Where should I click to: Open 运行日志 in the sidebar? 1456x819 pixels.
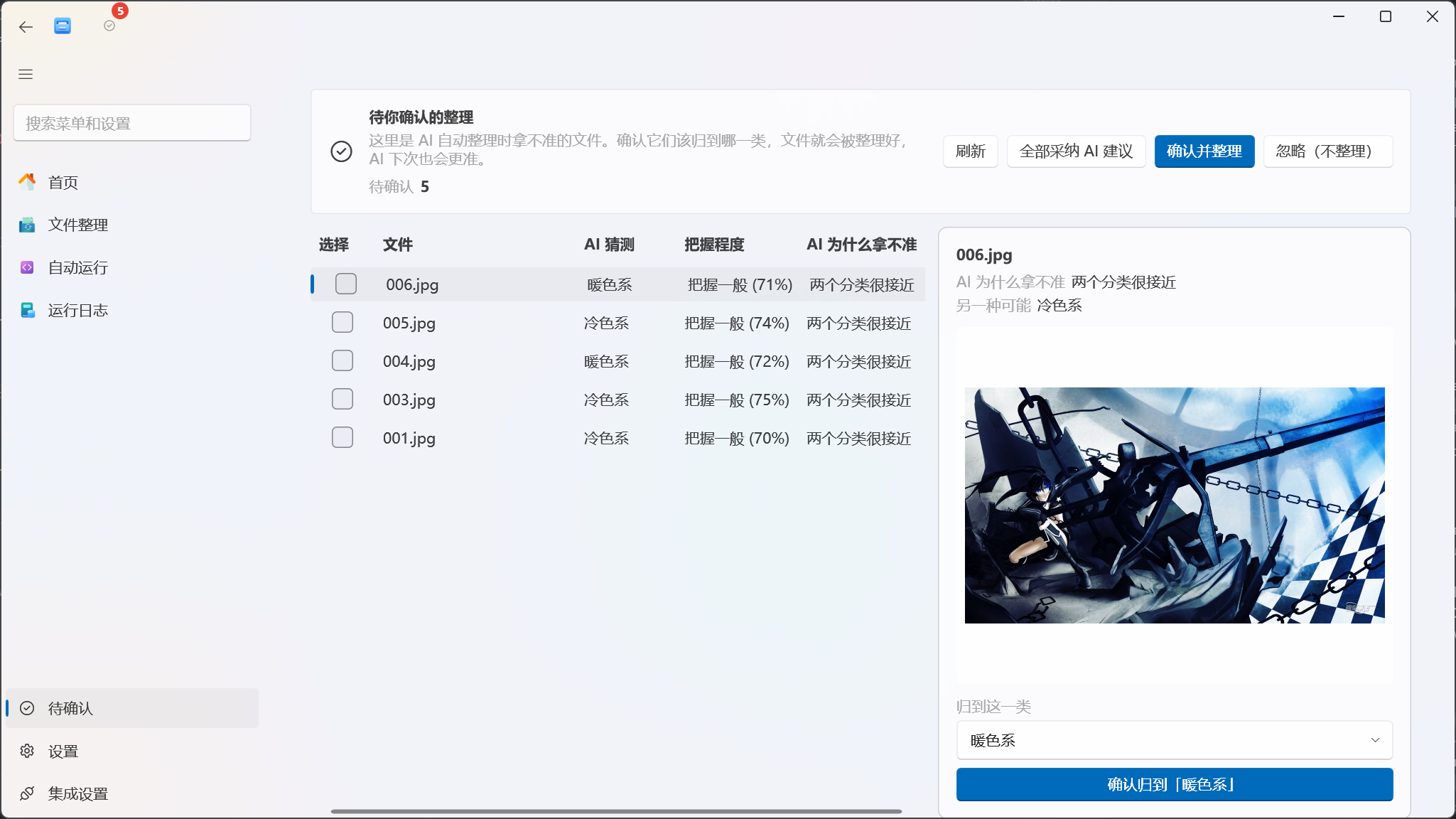pyautogui.click(x=132, y=310)
